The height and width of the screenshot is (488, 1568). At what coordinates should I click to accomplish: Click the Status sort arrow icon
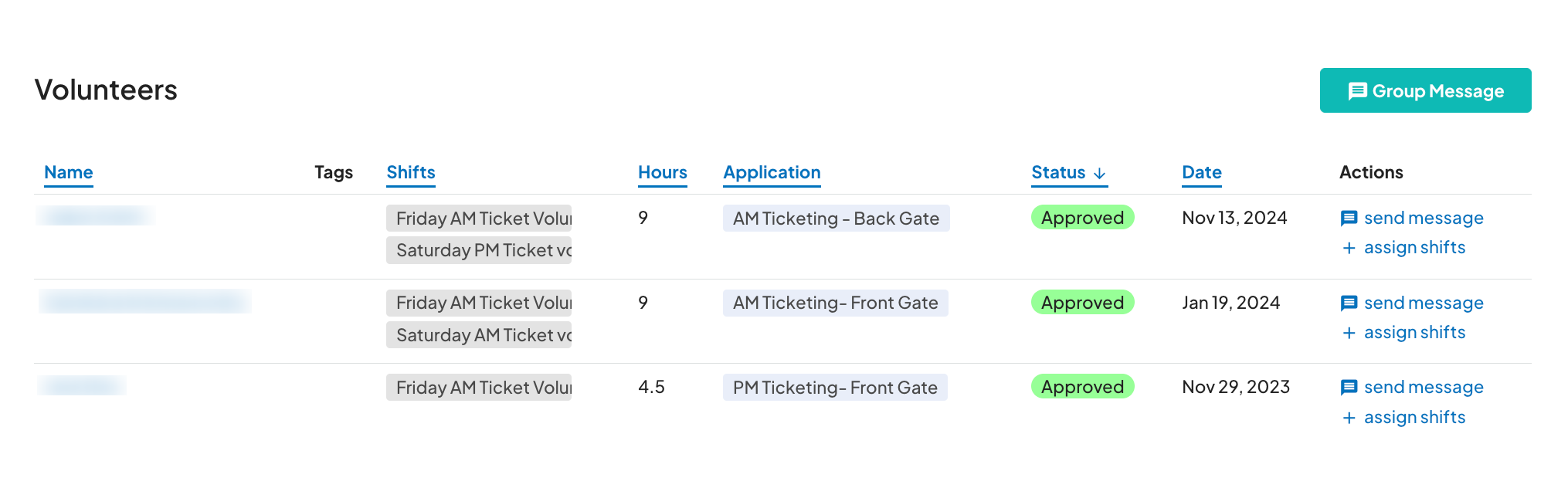(1100, 173)
